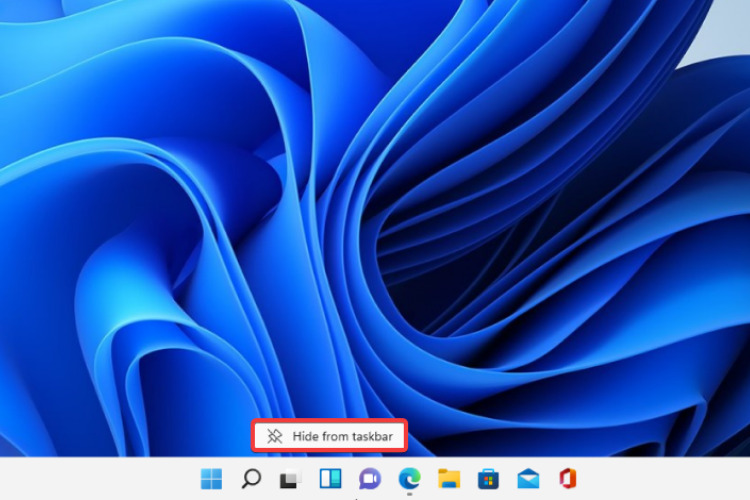The image size is (750, 500).
Task: Open the Windows Start menu
Action: pos(212,478)
